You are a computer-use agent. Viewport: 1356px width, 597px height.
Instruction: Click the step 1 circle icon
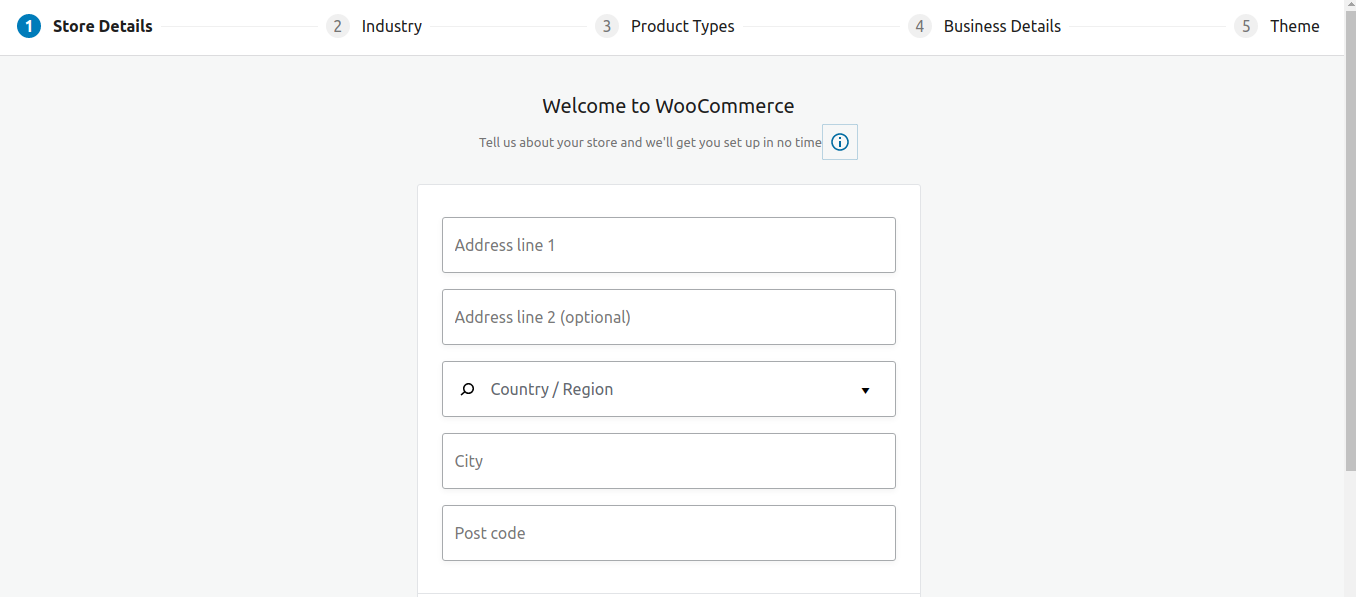point(29,26)
